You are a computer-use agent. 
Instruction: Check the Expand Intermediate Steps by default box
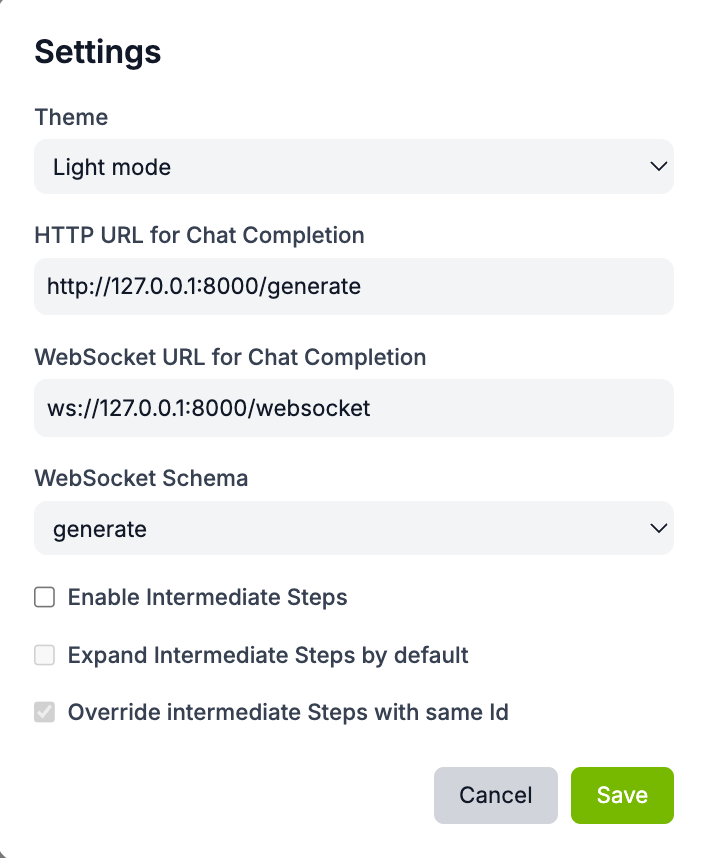(44, 656)
